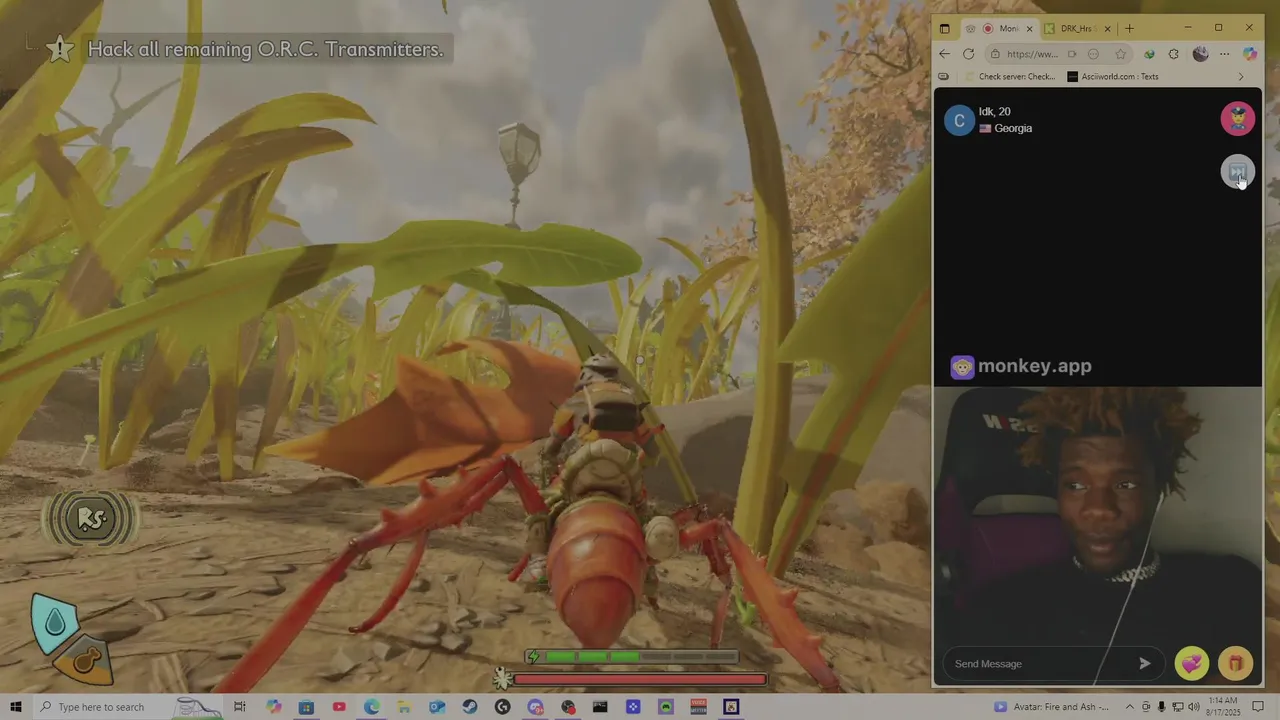View site info lock icon
1280x720 pixels.
click(995, 54)
